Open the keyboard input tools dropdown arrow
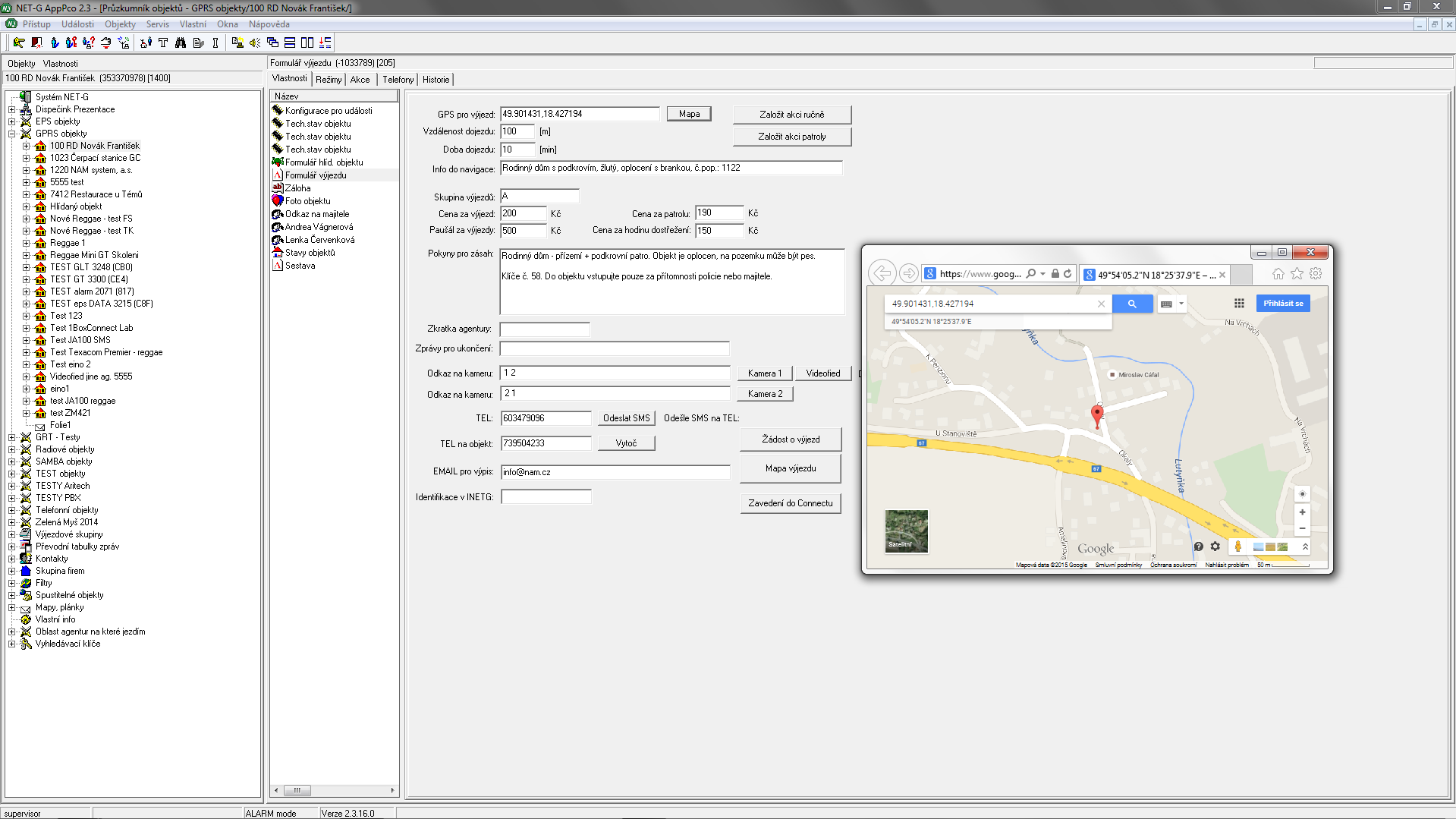Screen dimensions: 1456x819 1181,304
